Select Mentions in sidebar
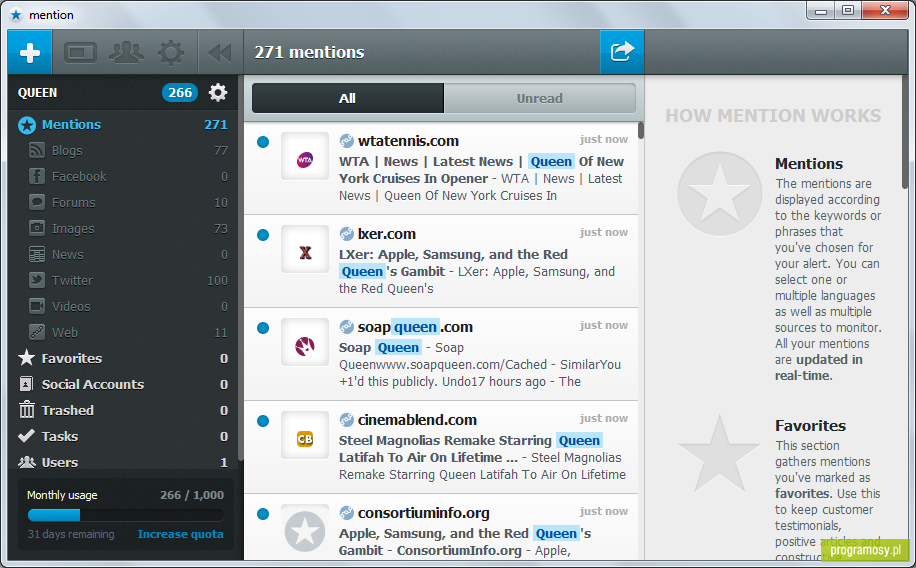 point(123,124)
